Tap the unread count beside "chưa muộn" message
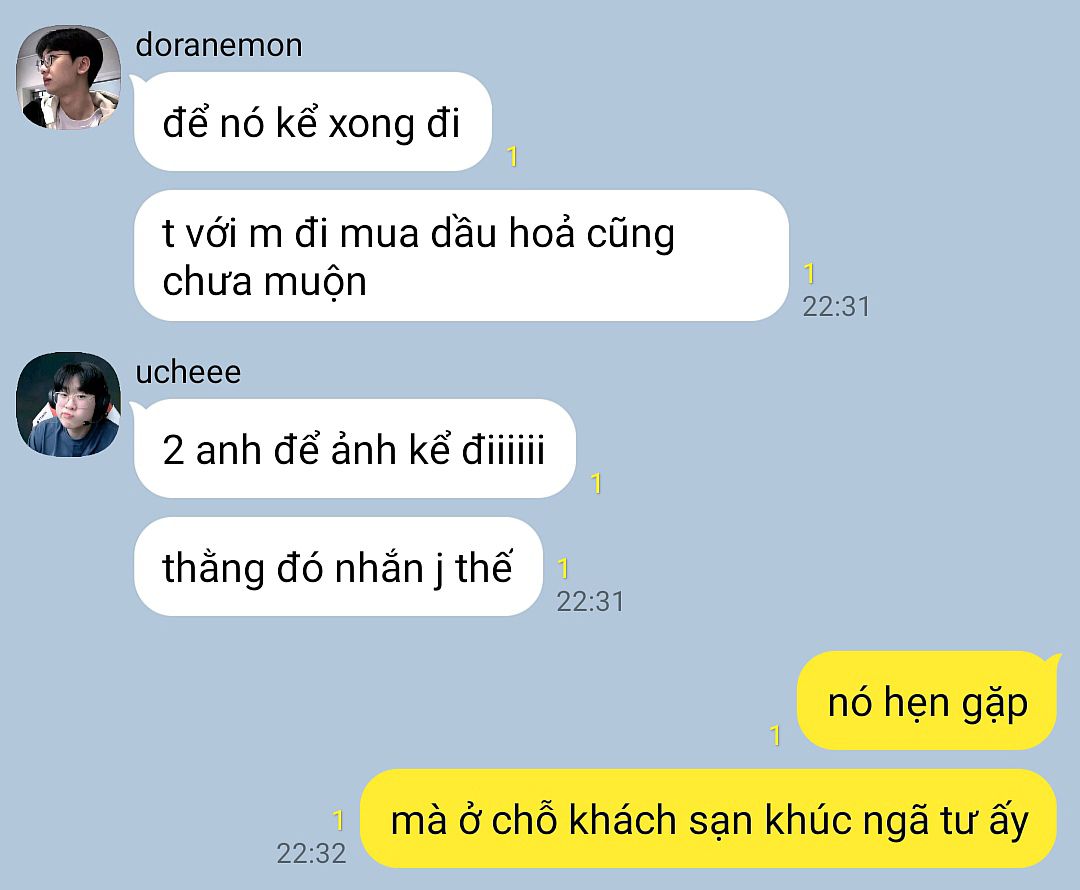This screenshot has width=1080, height=890. point(810,273)
